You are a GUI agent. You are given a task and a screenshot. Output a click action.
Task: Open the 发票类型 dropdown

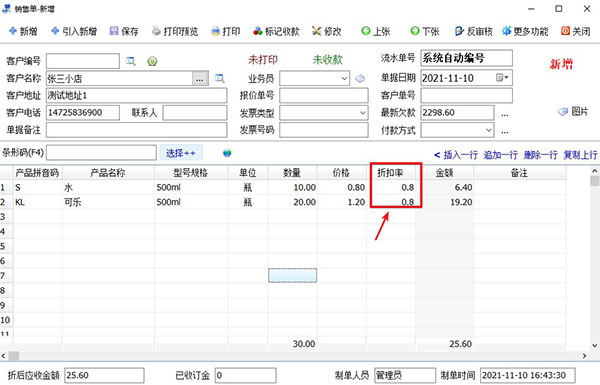click(362, 113)
